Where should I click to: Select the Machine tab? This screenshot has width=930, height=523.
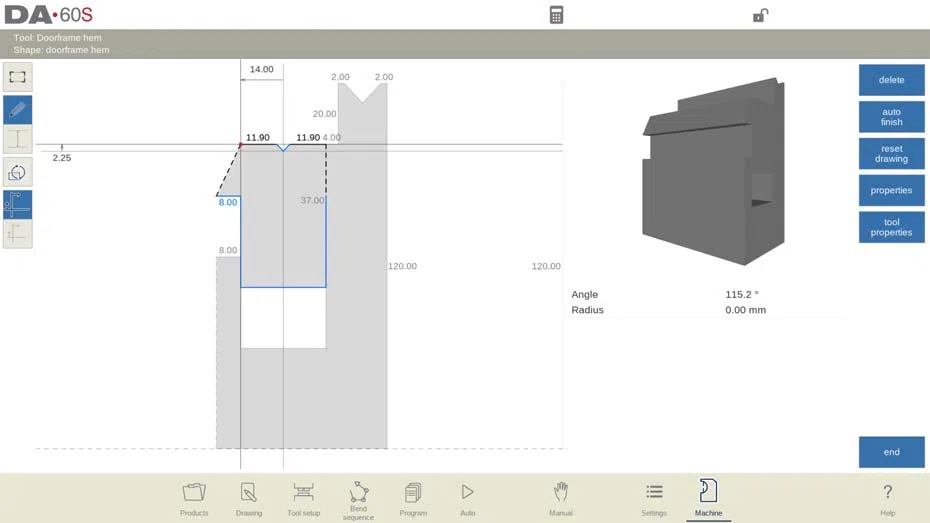pyautogui.click(x=708, y=499)
